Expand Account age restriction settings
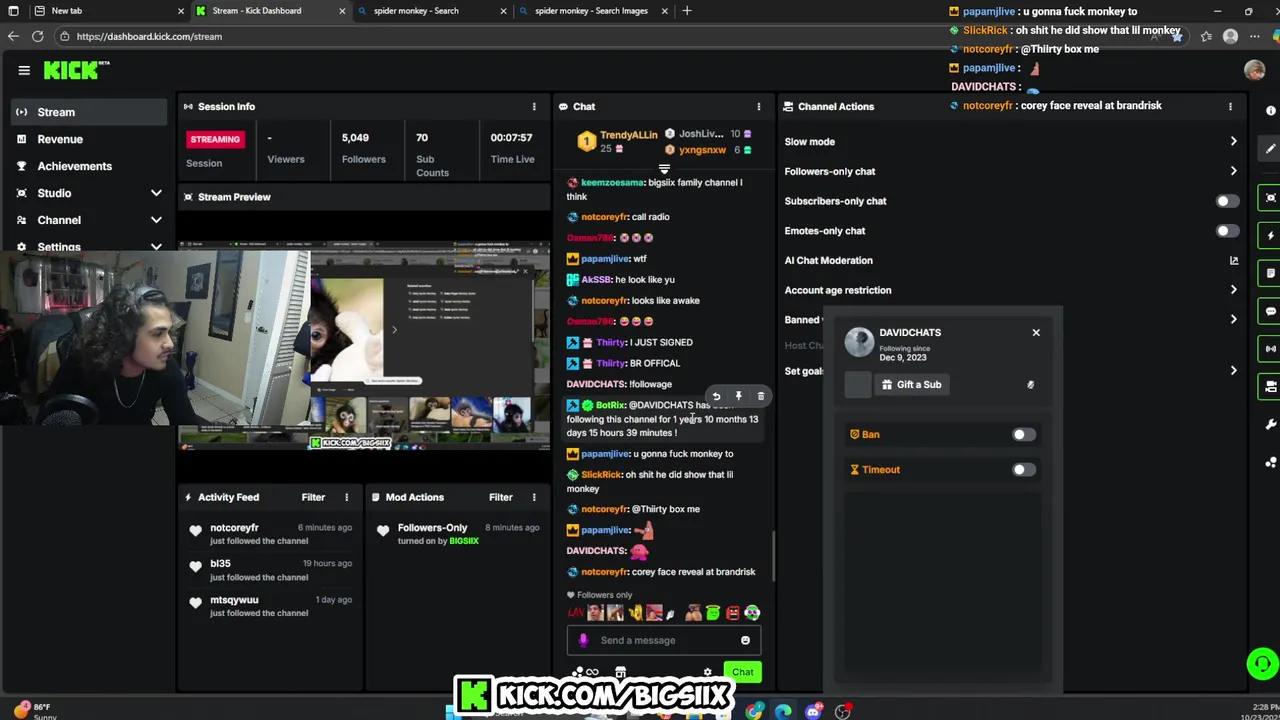This screenshot has height=720, width=1280. point(1233,290)
